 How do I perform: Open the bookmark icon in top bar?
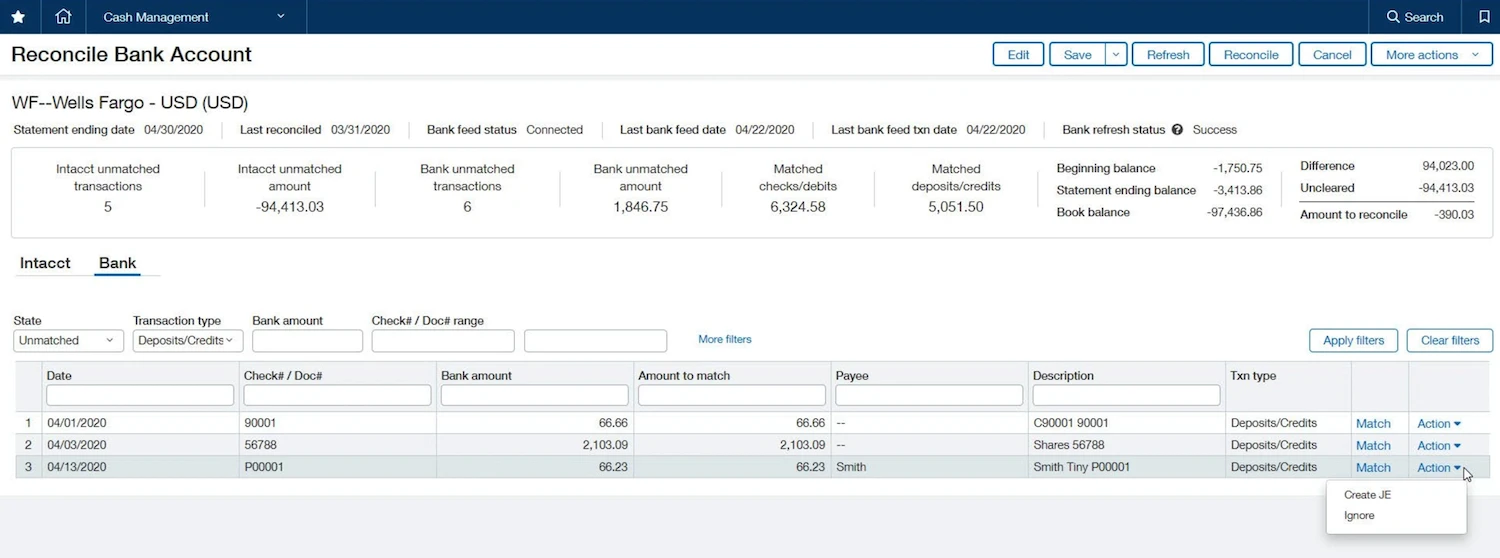(1483, 17)
